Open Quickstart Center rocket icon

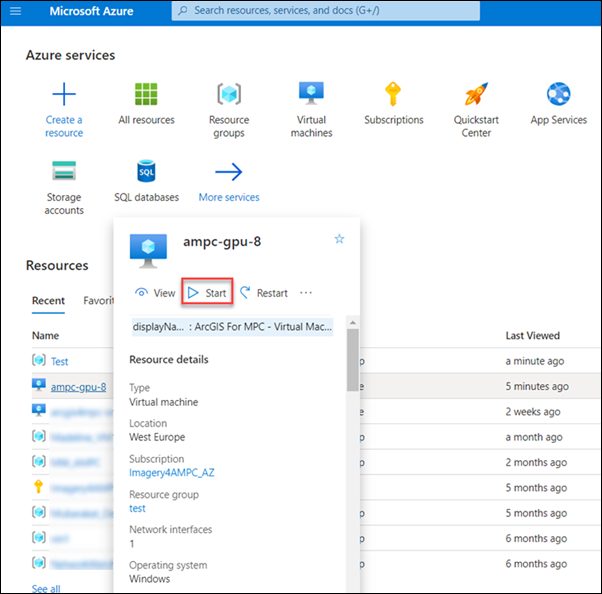(x=476, y=94)
